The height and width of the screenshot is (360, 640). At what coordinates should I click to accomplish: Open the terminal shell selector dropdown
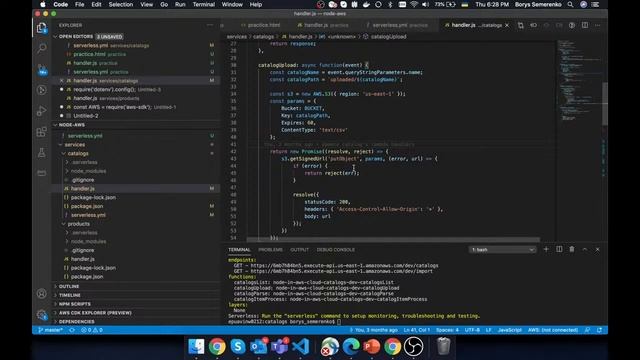point(502,249)
